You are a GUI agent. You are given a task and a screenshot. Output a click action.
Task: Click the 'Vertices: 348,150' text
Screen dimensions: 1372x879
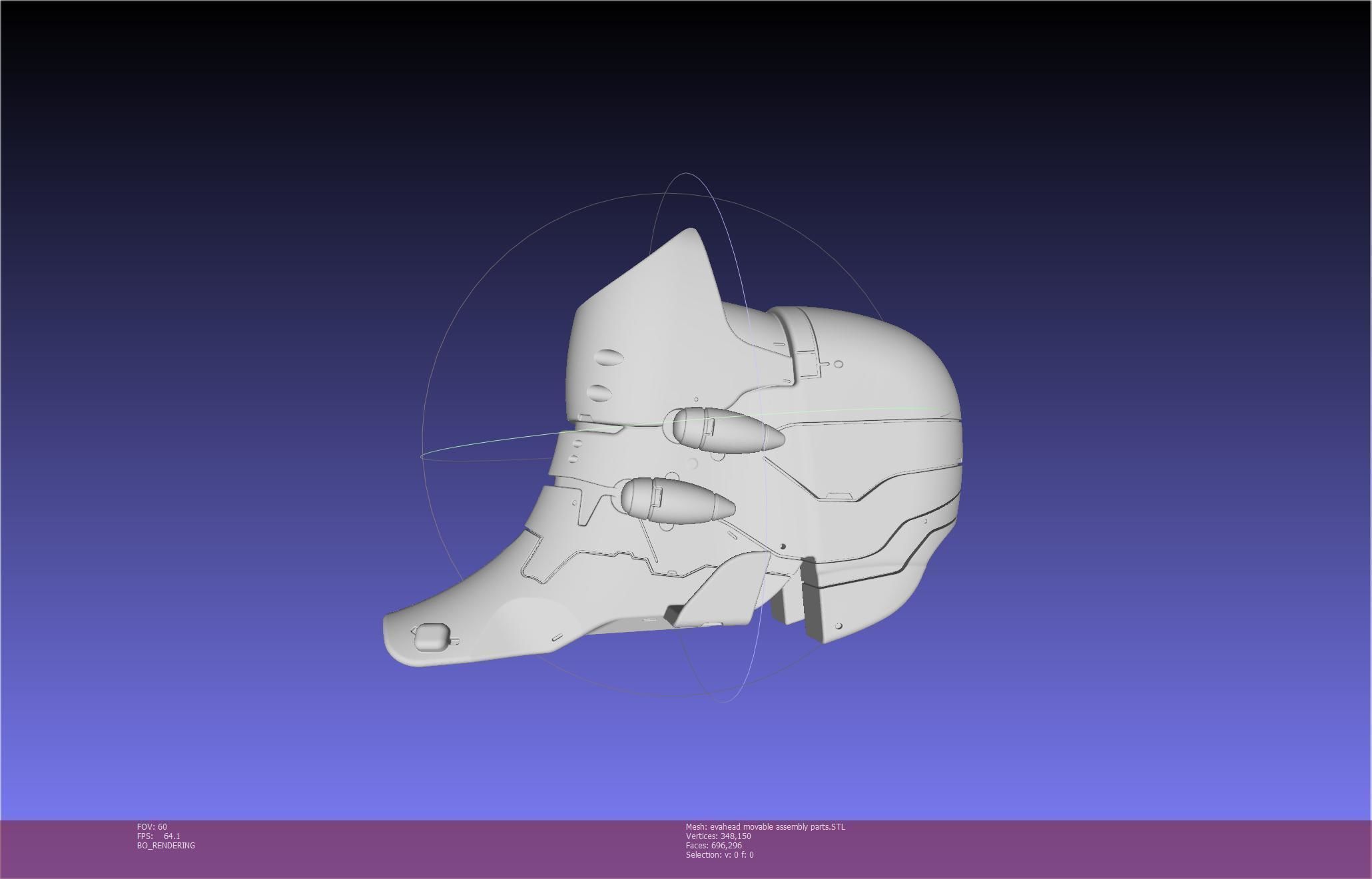click(x=718, y=836)
